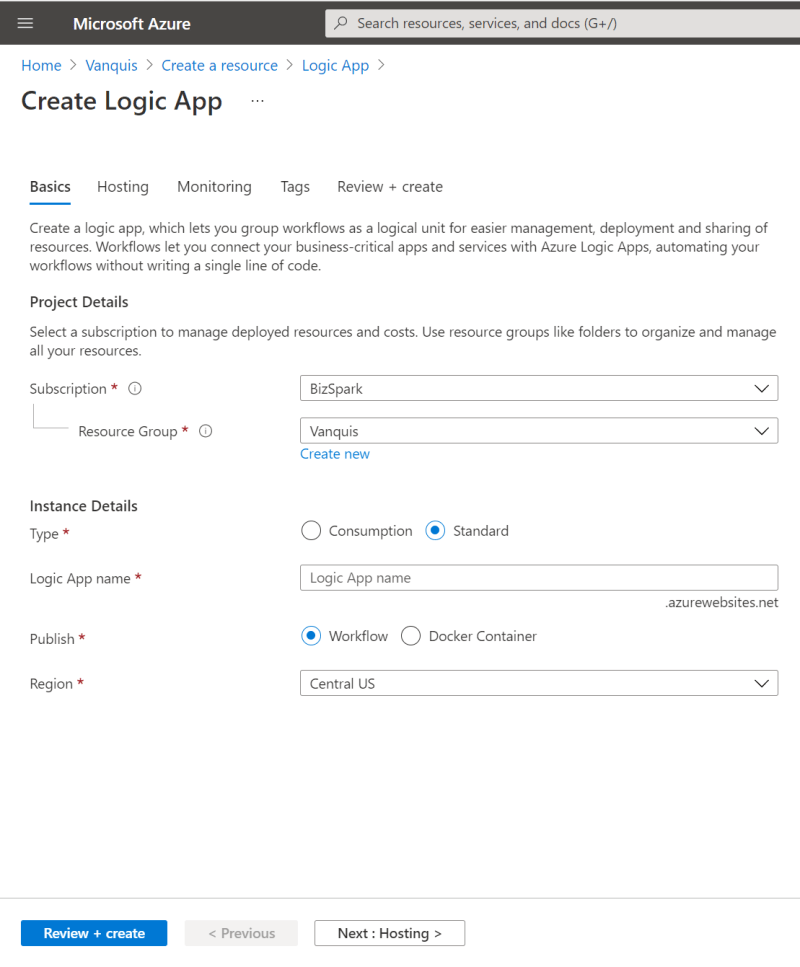Switch to the Hosting tab

point(123,187)
